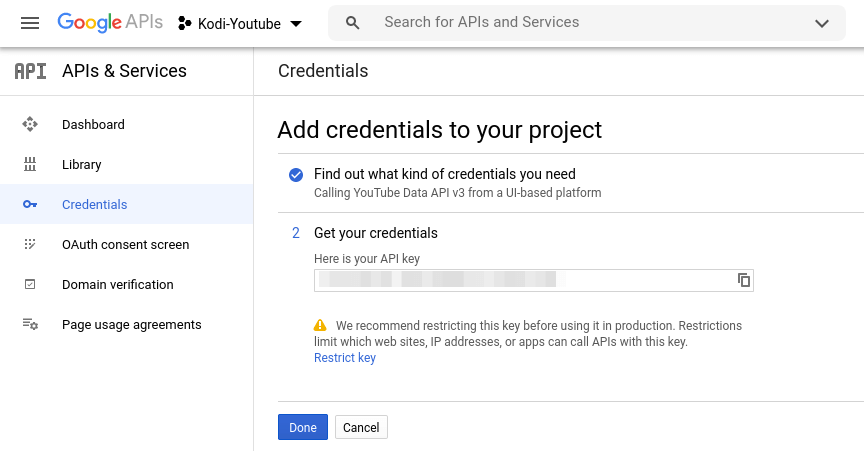Image resolution: width=864 pixels, height=451 pixels.
Task: Click the Credentials key icon
Action: [x=30, y=205]
